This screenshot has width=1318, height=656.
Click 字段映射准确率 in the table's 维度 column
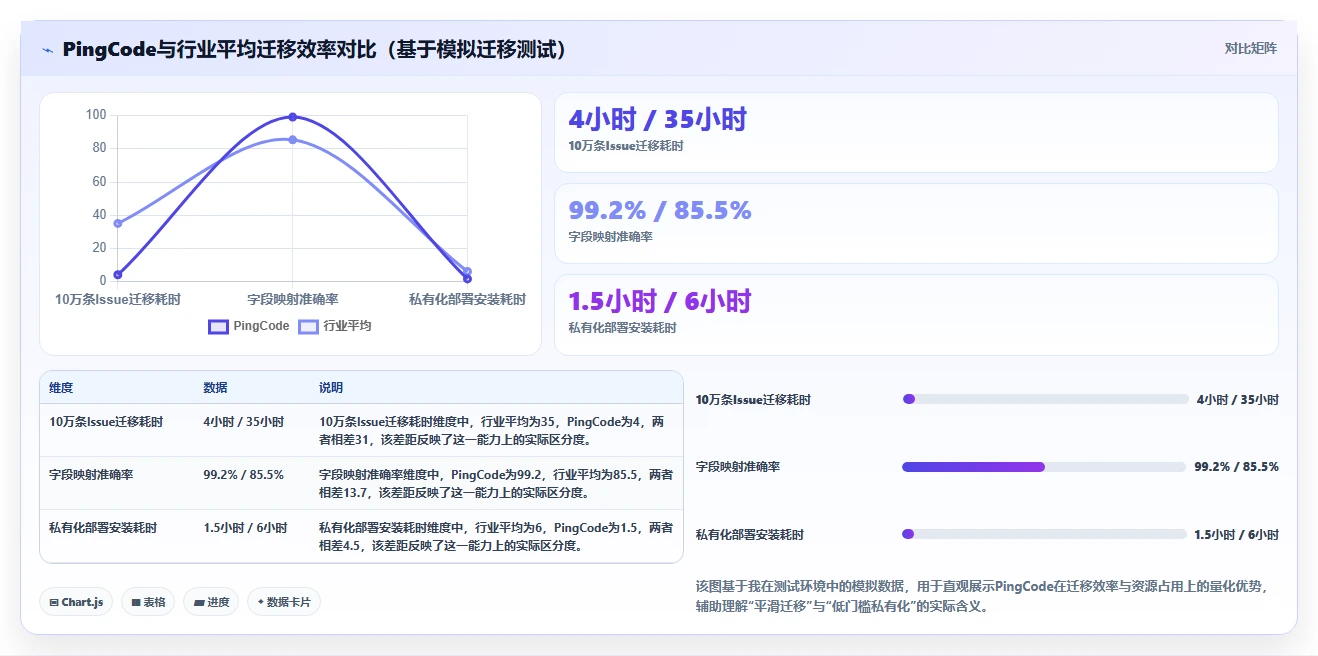click(91, 475)
